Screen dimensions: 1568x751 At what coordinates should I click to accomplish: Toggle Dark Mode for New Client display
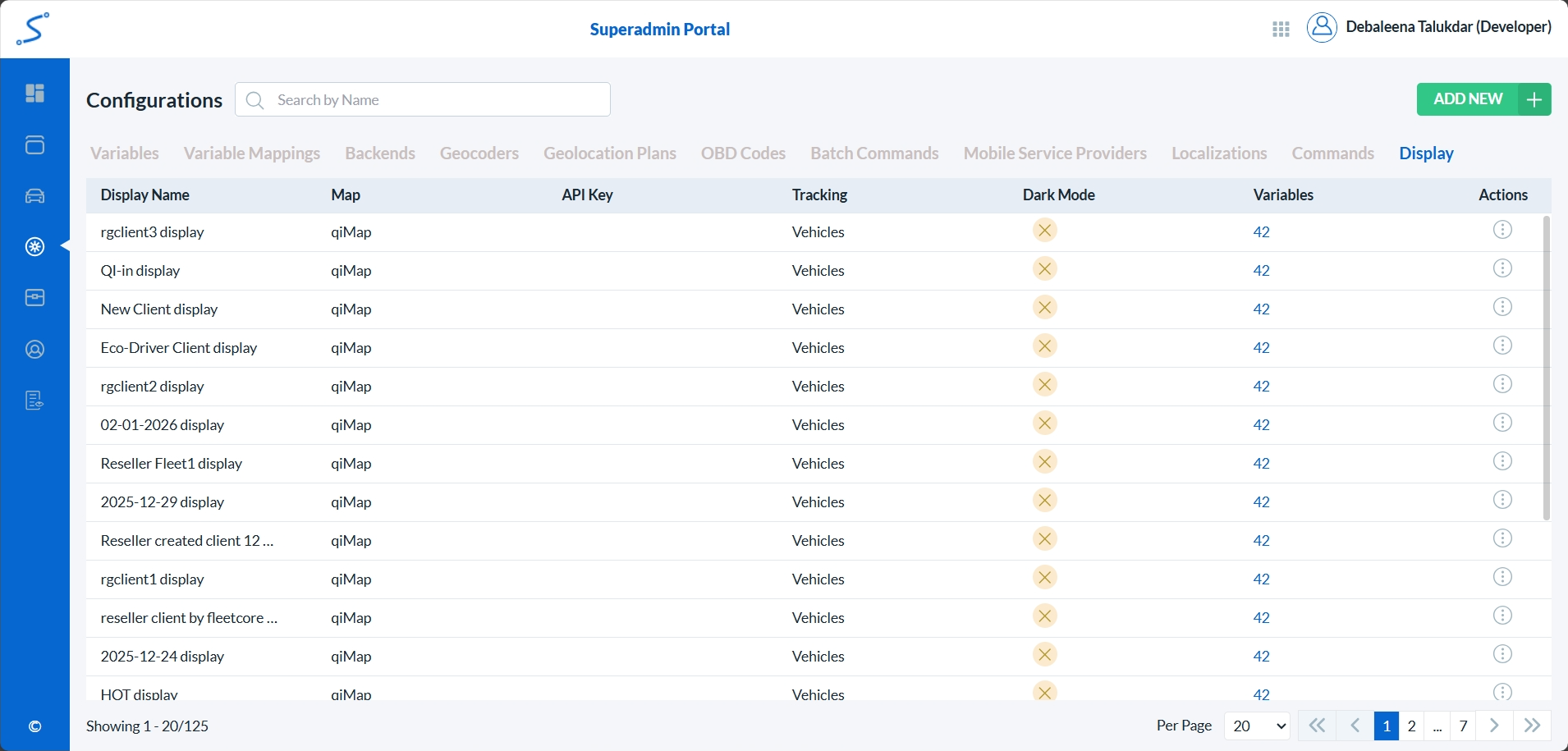(x=1044, y=308)
